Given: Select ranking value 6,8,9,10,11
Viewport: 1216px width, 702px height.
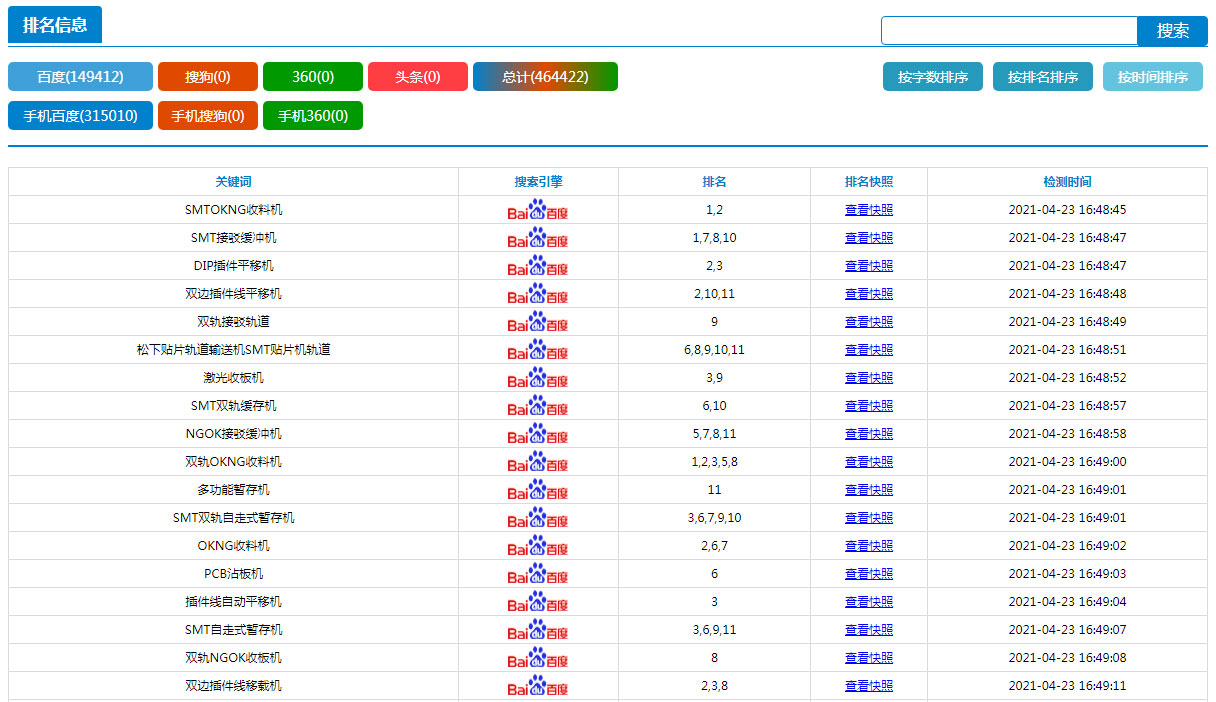Looking at the screenshot, I should point(714,350).
